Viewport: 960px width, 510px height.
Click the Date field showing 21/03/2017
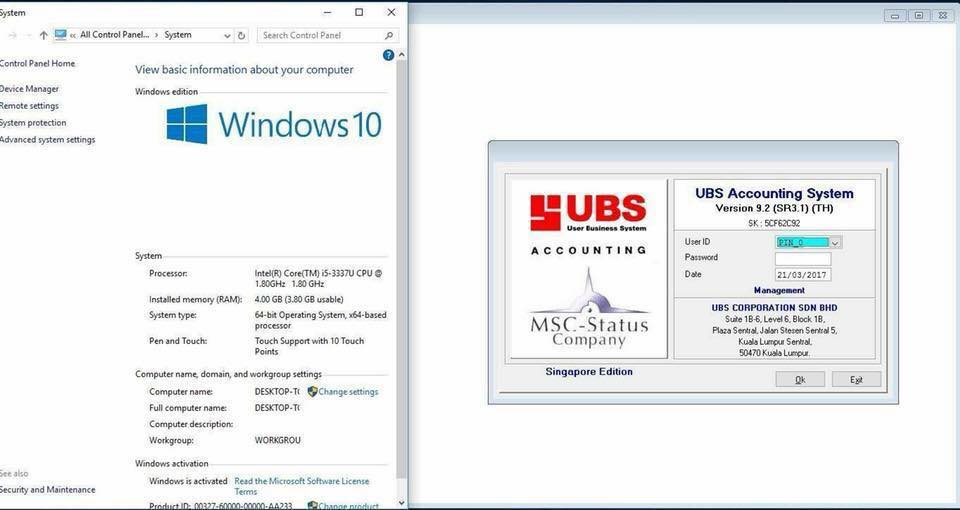803,274
